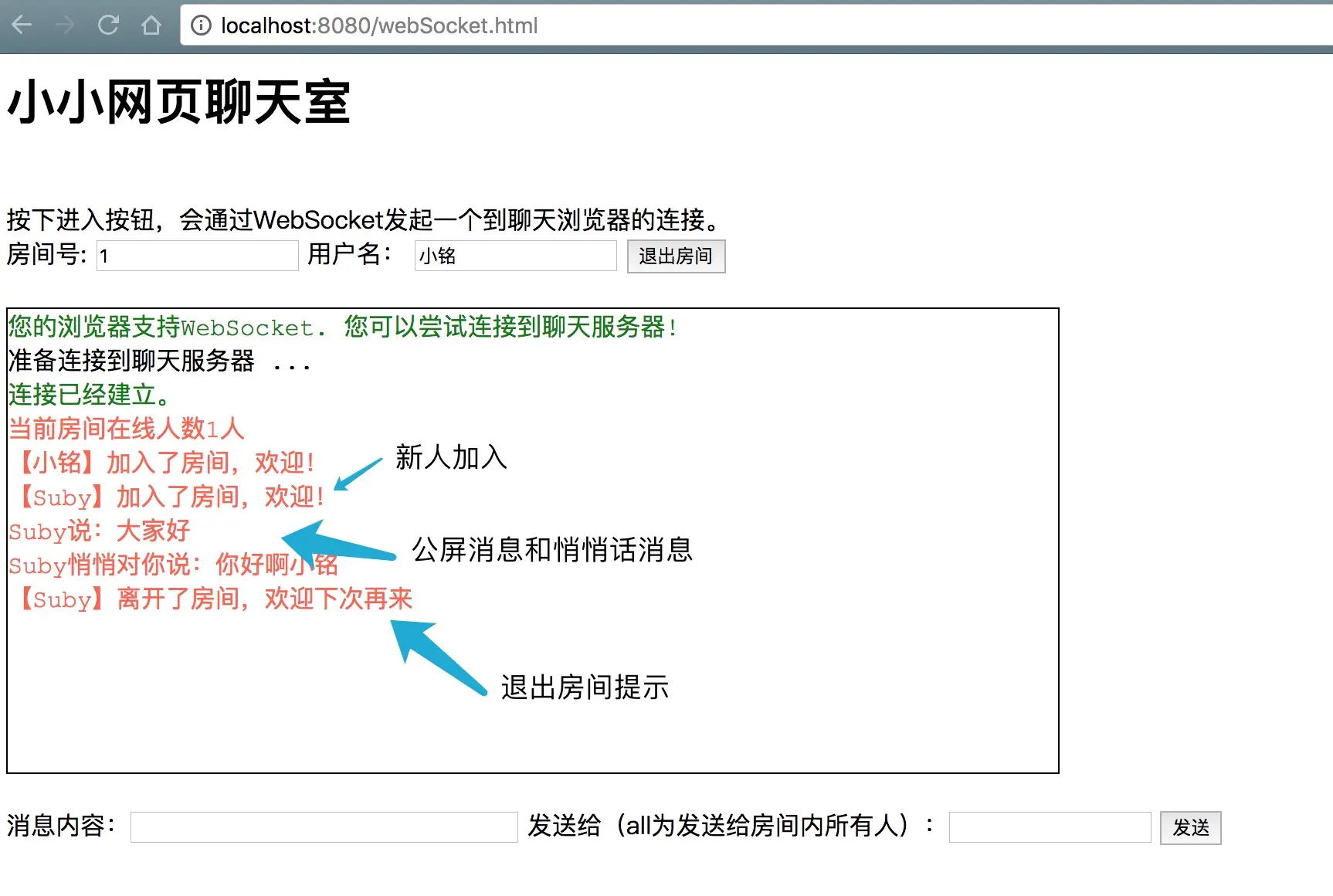
Task: Reload the page with the refresh icon
Action: click(108, 25)
